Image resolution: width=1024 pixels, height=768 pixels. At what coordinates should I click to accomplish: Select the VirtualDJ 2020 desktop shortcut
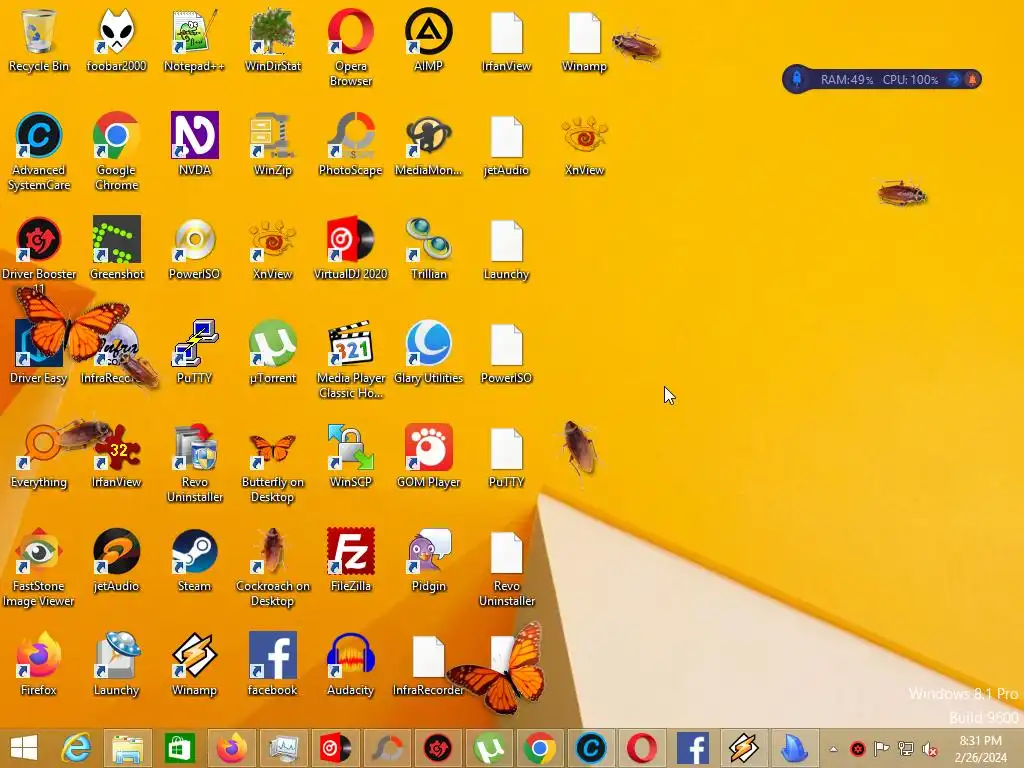(x=351, y=248)
